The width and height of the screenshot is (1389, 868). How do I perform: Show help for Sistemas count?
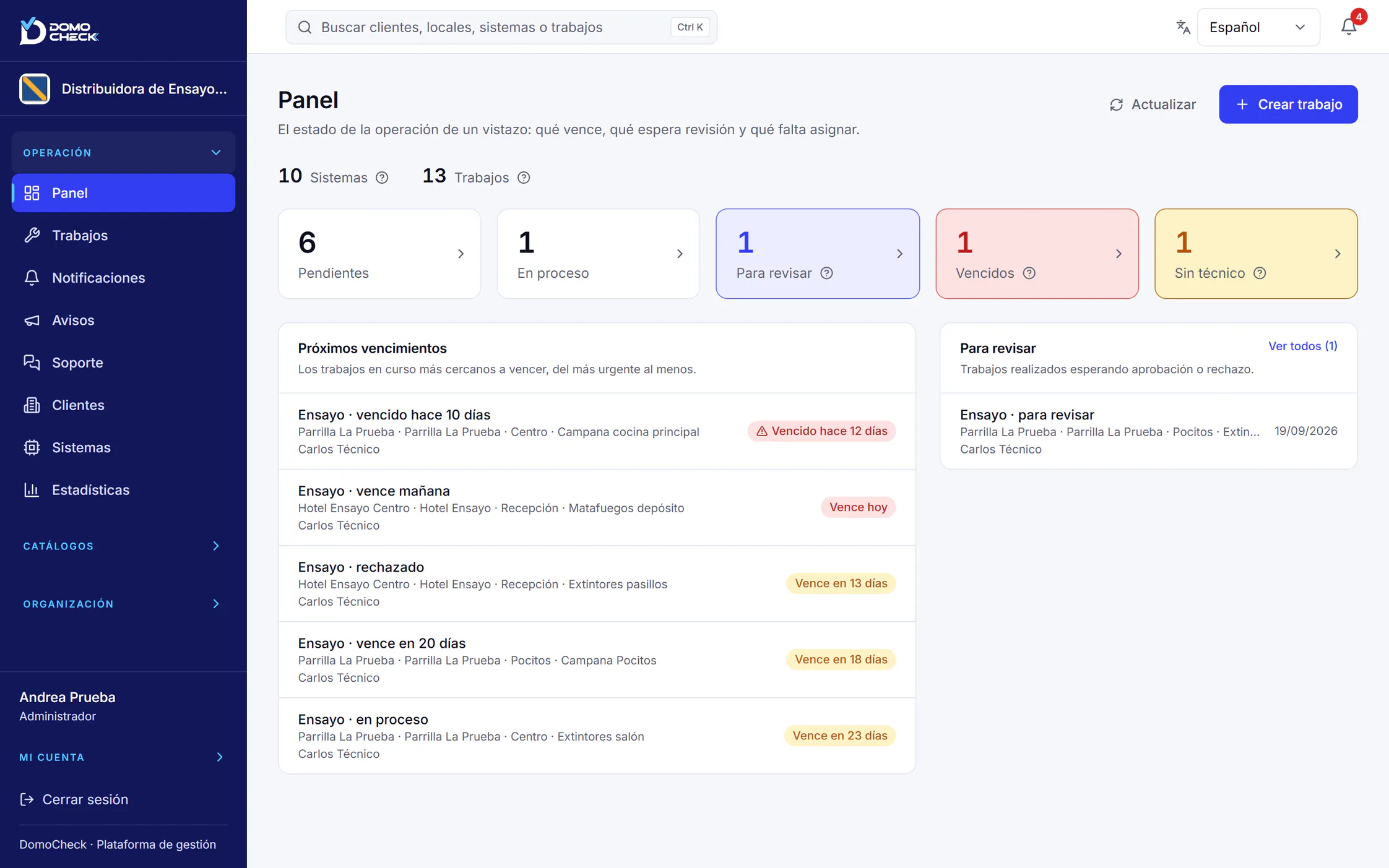point(383,178)
